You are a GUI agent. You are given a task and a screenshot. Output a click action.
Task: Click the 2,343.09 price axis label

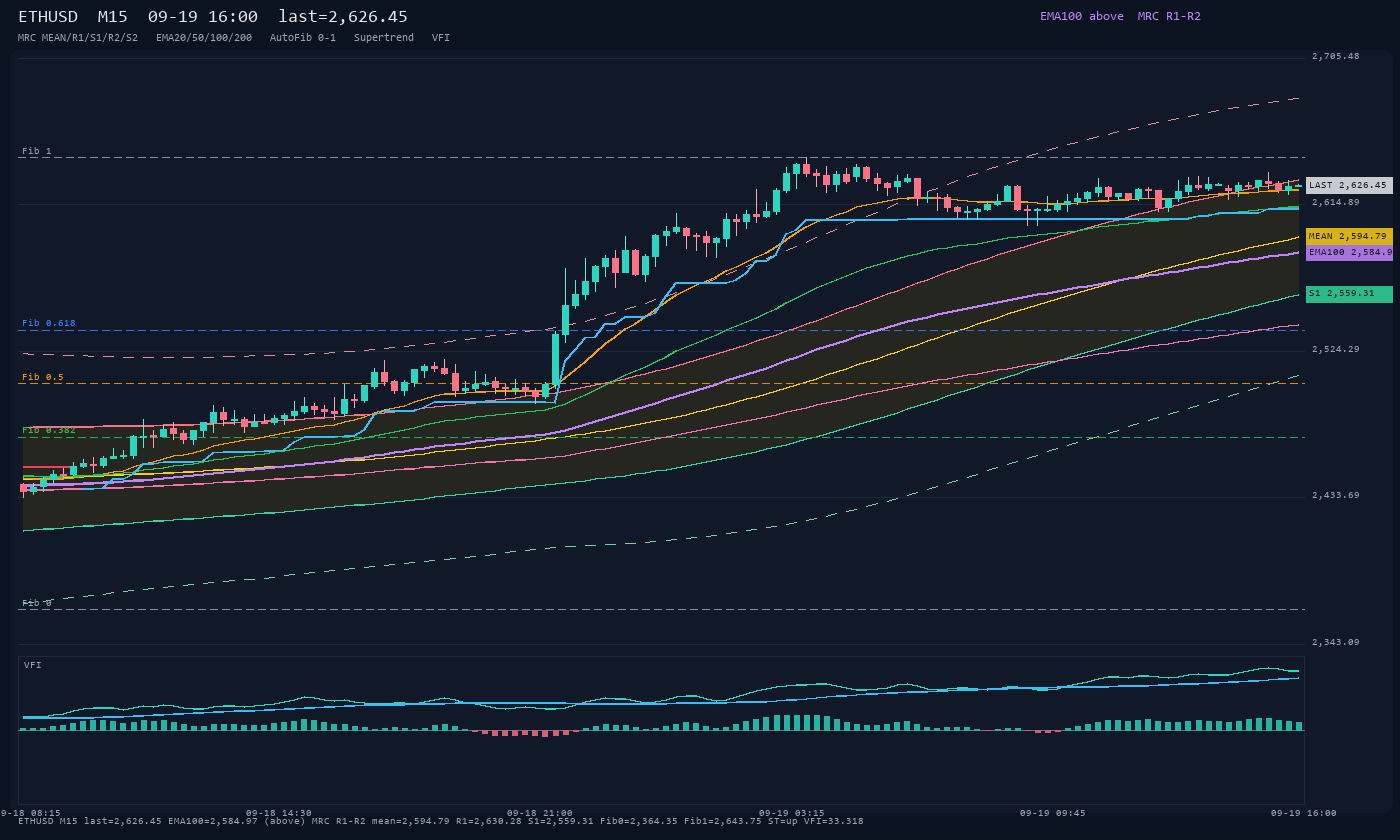click(x=1336, y=643)
